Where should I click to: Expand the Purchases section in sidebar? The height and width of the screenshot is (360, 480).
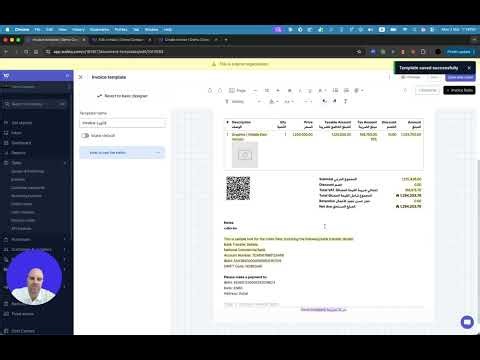(x=65, y=239)
